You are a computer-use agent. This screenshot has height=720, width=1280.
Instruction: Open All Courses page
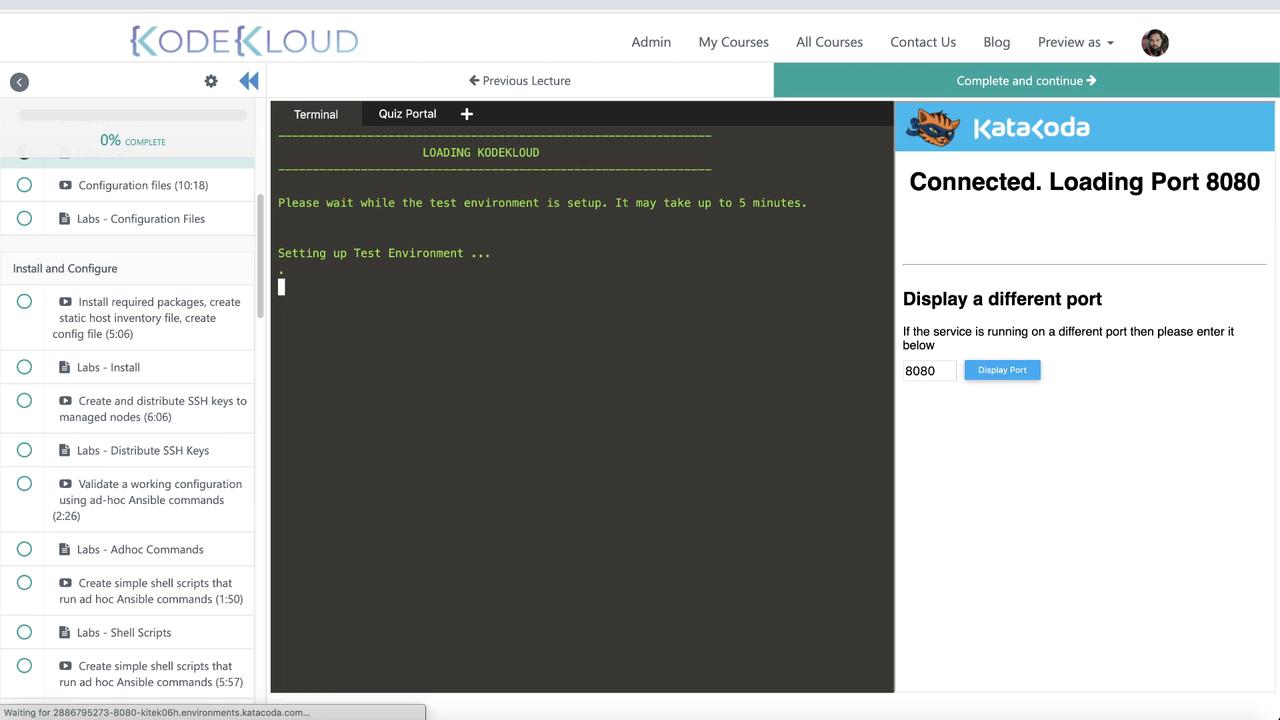coord(829,42)
